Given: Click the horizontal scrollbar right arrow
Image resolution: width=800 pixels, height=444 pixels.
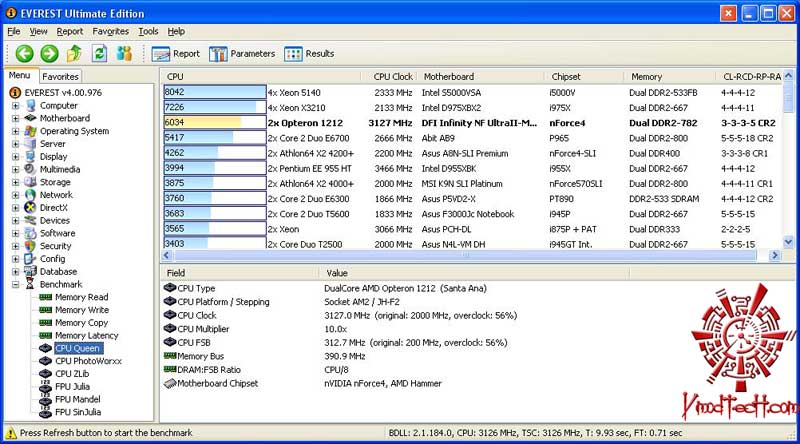Looking at the screenshot, I should pyautogui.click(x=774, y=255).
